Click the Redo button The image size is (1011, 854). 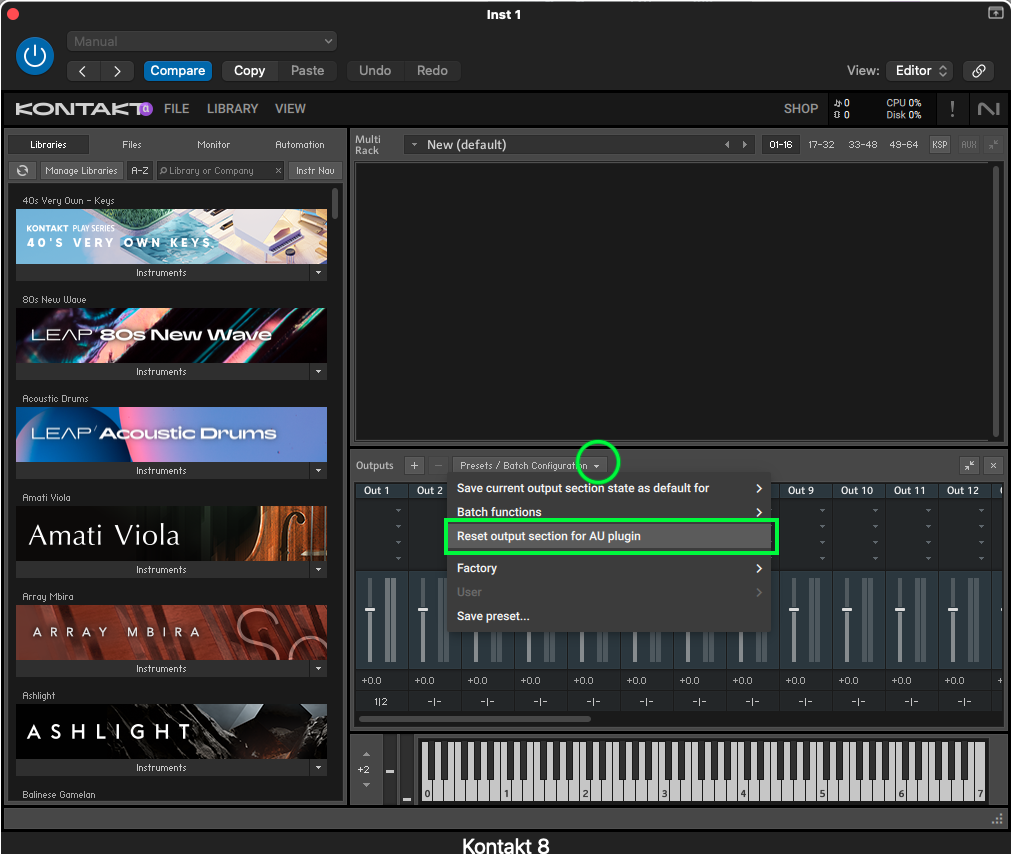tap(432, 71)
